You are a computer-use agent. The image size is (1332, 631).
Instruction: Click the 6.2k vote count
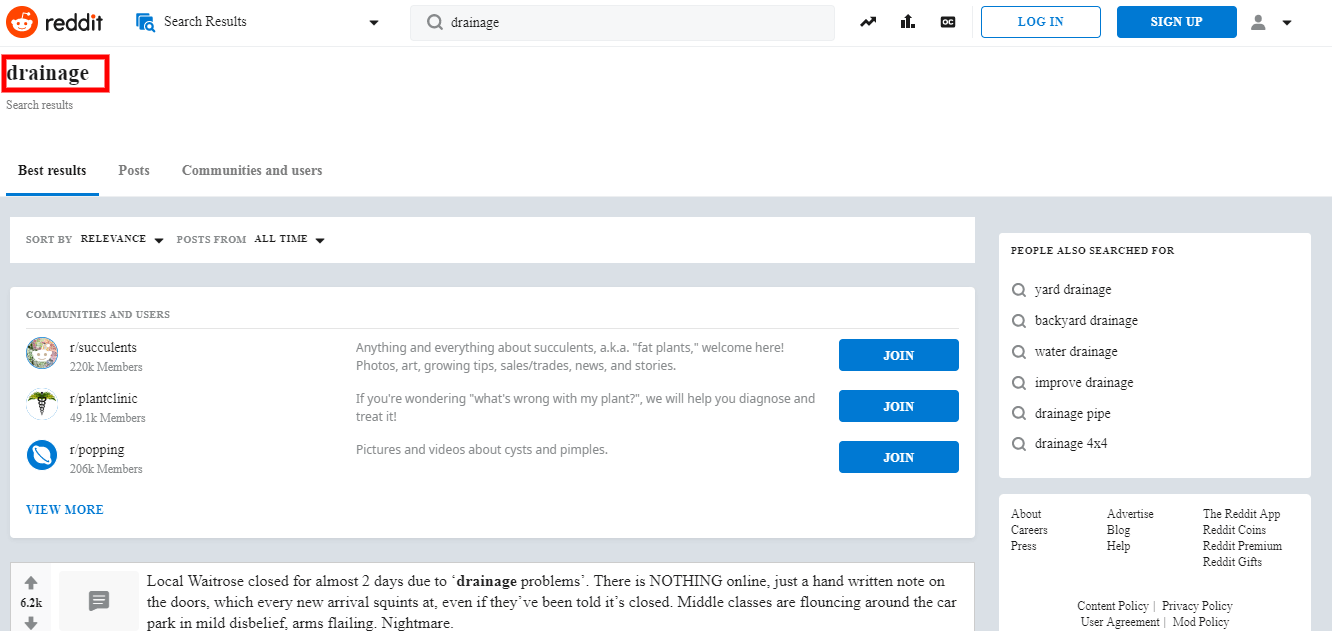tap(31, 603)
